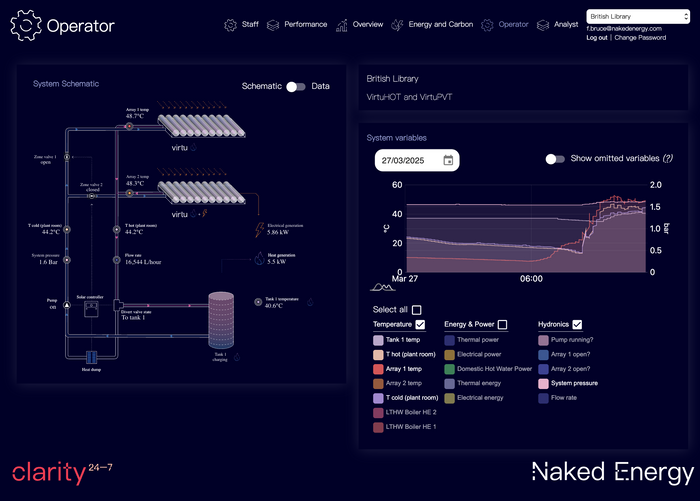This screenshot has height=501, width=700.
Task: Open the Performance menu item
Action: pos(306,25)
